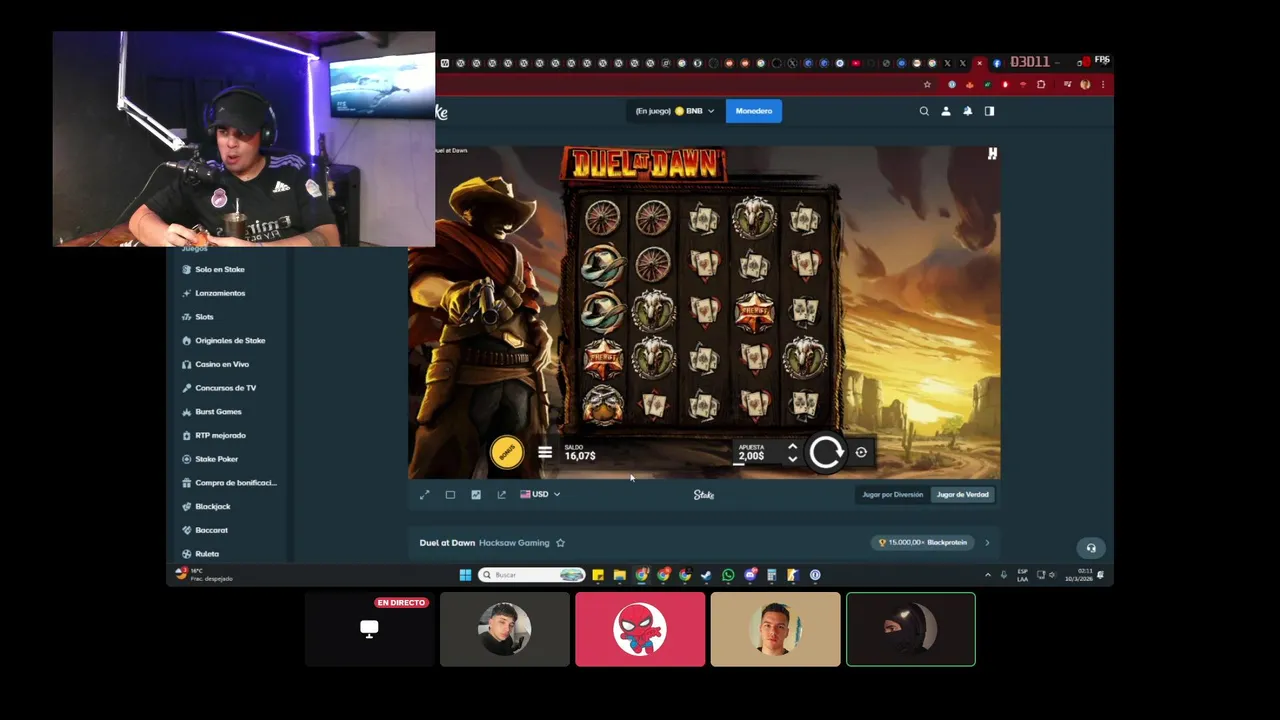Open the browser extensions puzzle icon
1280x720 pixels.
coord(1041,85)
